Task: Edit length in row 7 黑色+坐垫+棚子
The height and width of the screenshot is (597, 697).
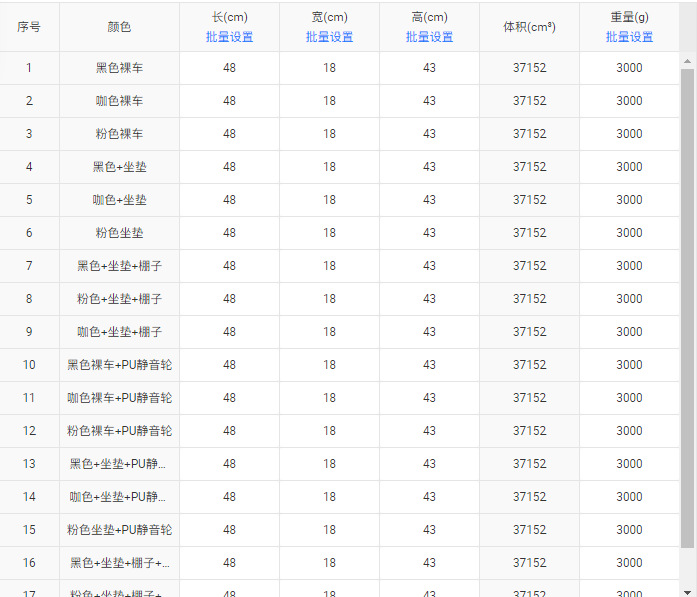Action: 229,266
